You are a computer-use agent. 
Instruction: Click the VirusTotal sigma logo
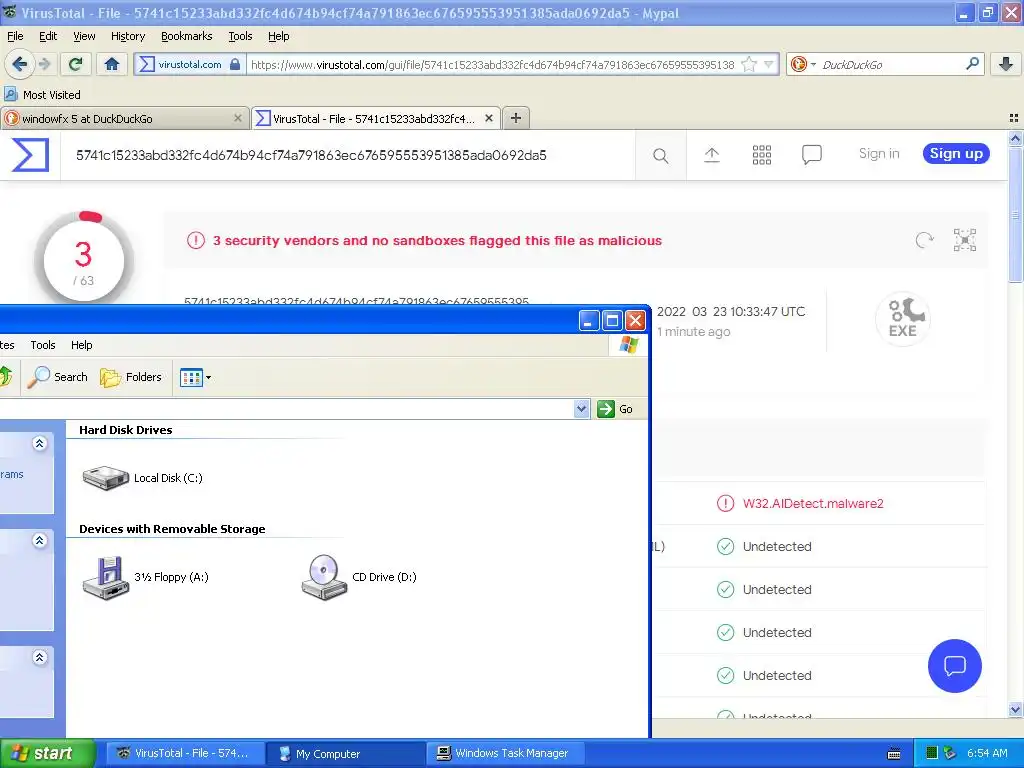click(x=30, y=155)
